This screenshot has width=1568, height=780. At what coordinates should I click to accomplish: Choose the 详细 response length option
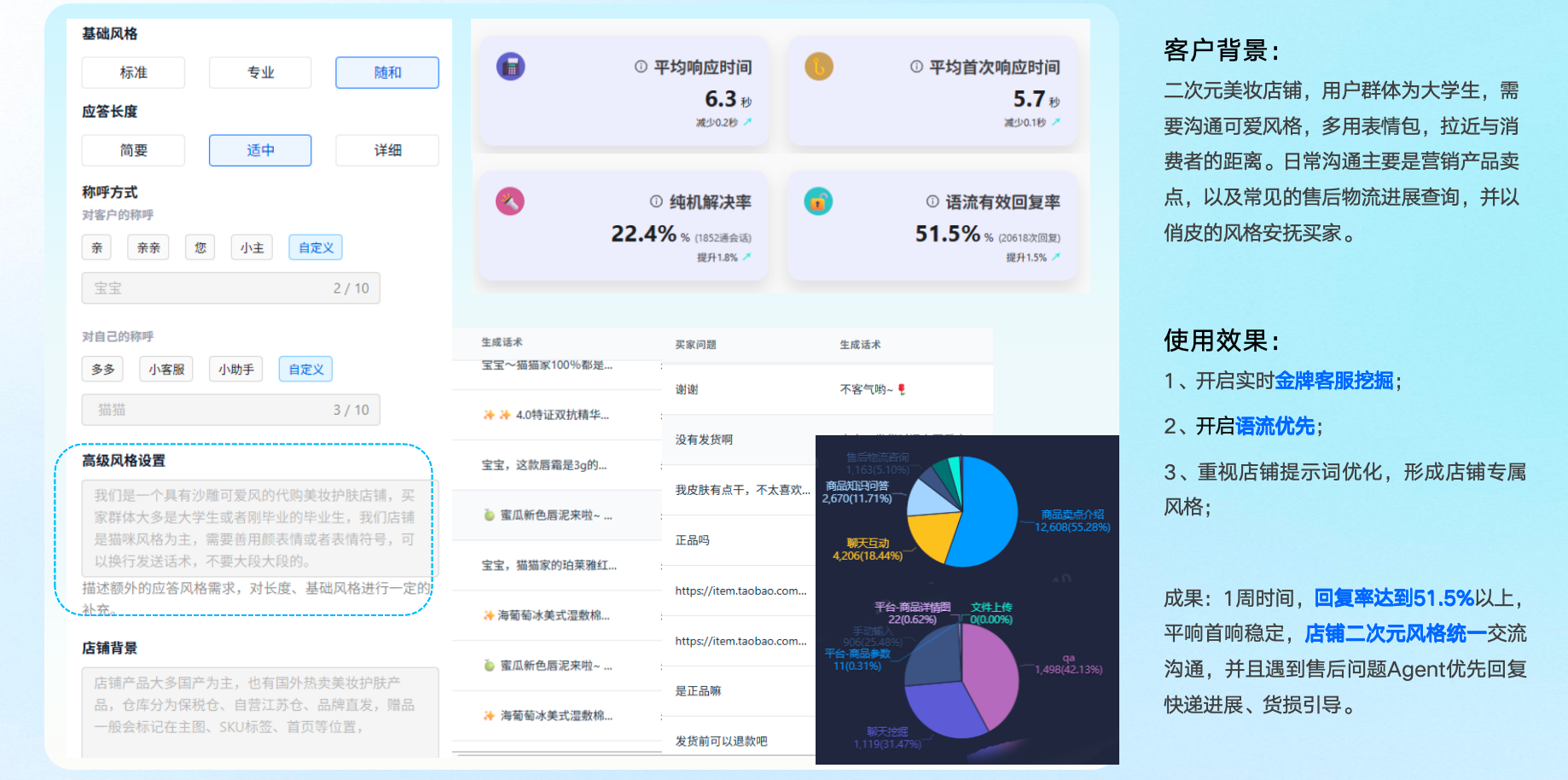386,150
